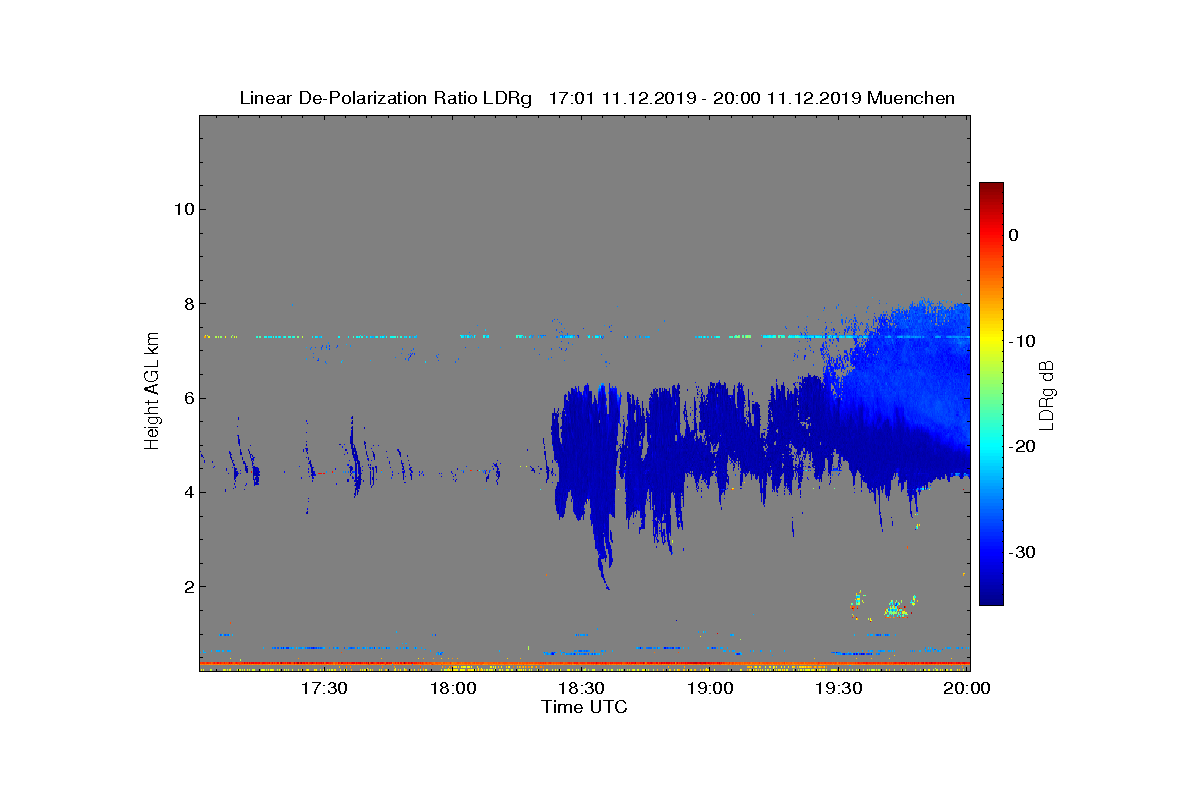Image resolution: width=1200 pixels, height=800 pixels.
Task: Click the 'Time UTC' axis label
Action: pos(584,707)
